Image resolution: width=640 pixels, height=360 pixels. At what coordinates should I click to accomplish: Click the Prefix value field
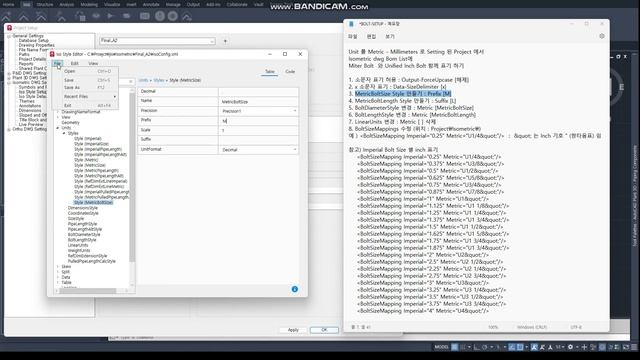(x=258, y=121)
